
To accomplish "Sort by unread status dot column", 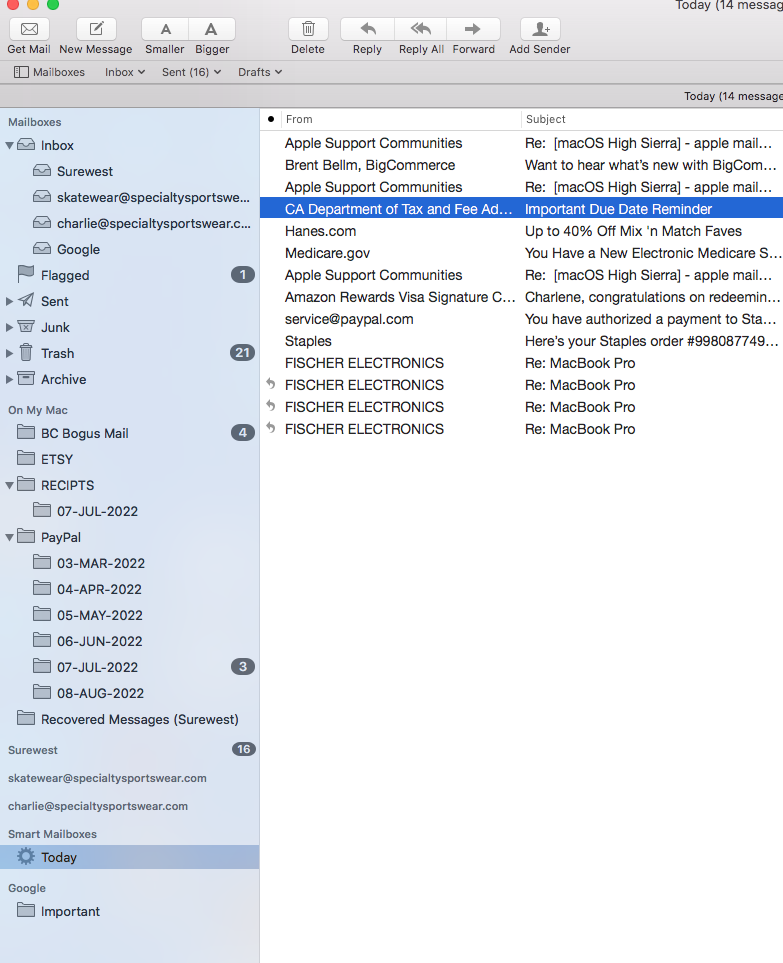I will (271, 119).
